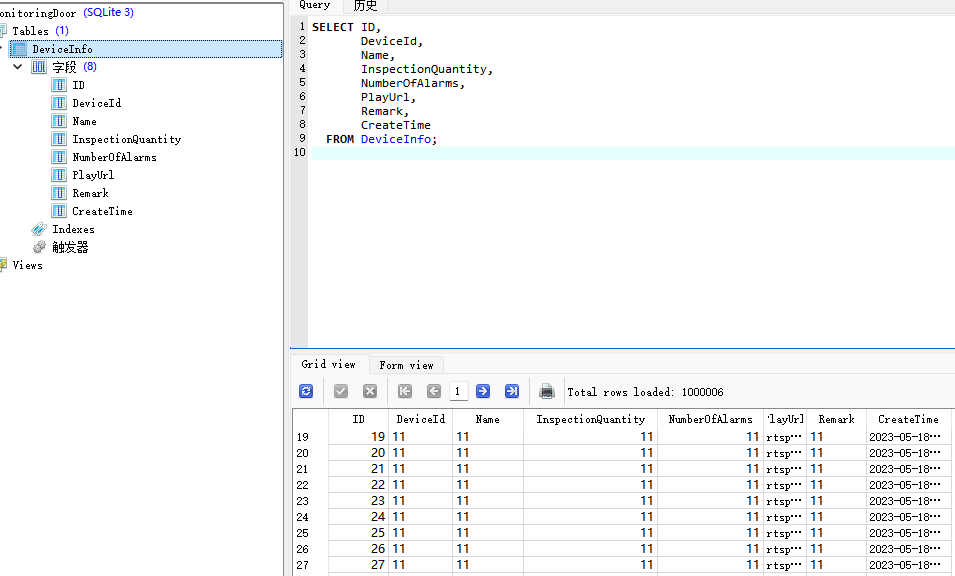Collapse the 字段 columns node

[x=18, y=67]
